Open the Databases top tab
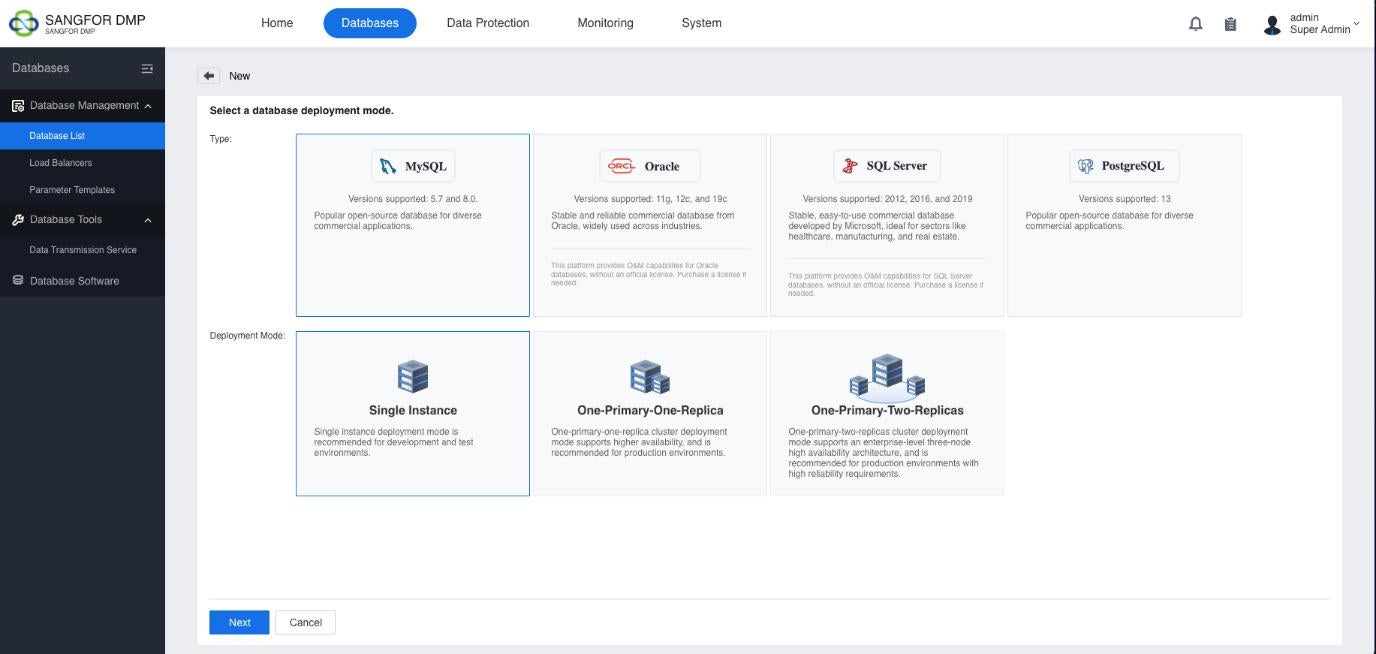1376x654 pixels. point(370,23)
